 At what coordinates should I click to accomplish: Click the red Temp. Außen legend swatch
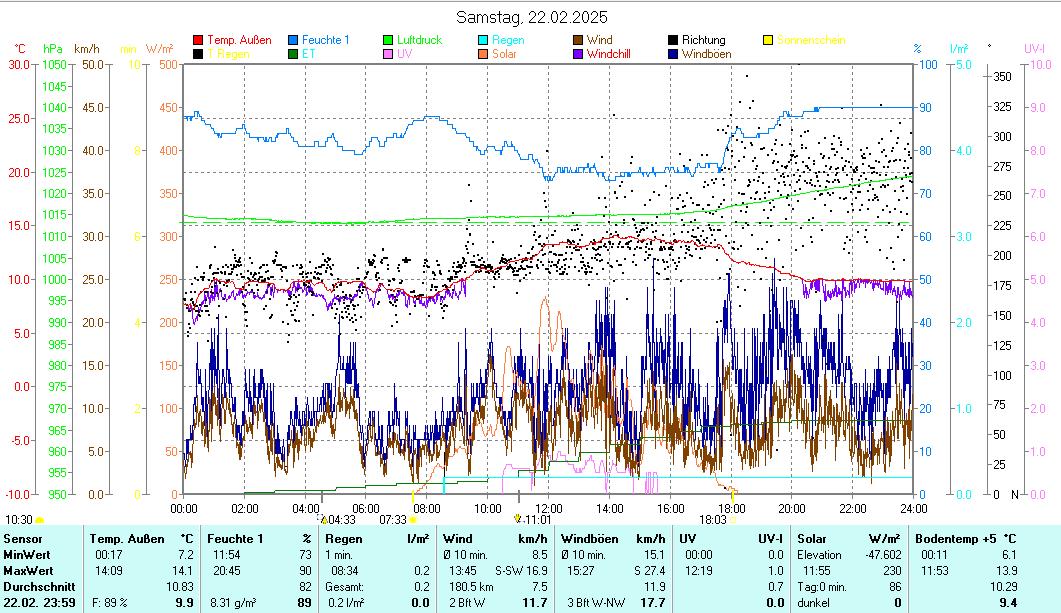click(x=198, y=40)
